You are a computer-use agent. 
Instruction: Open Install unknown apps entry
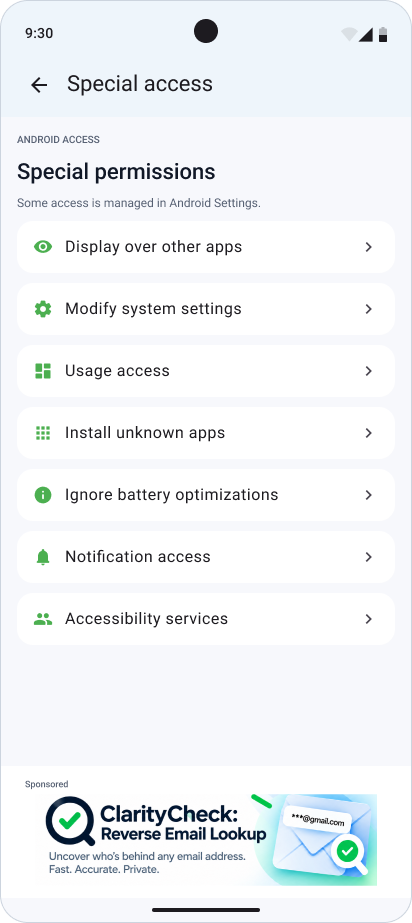click(206, 433)
